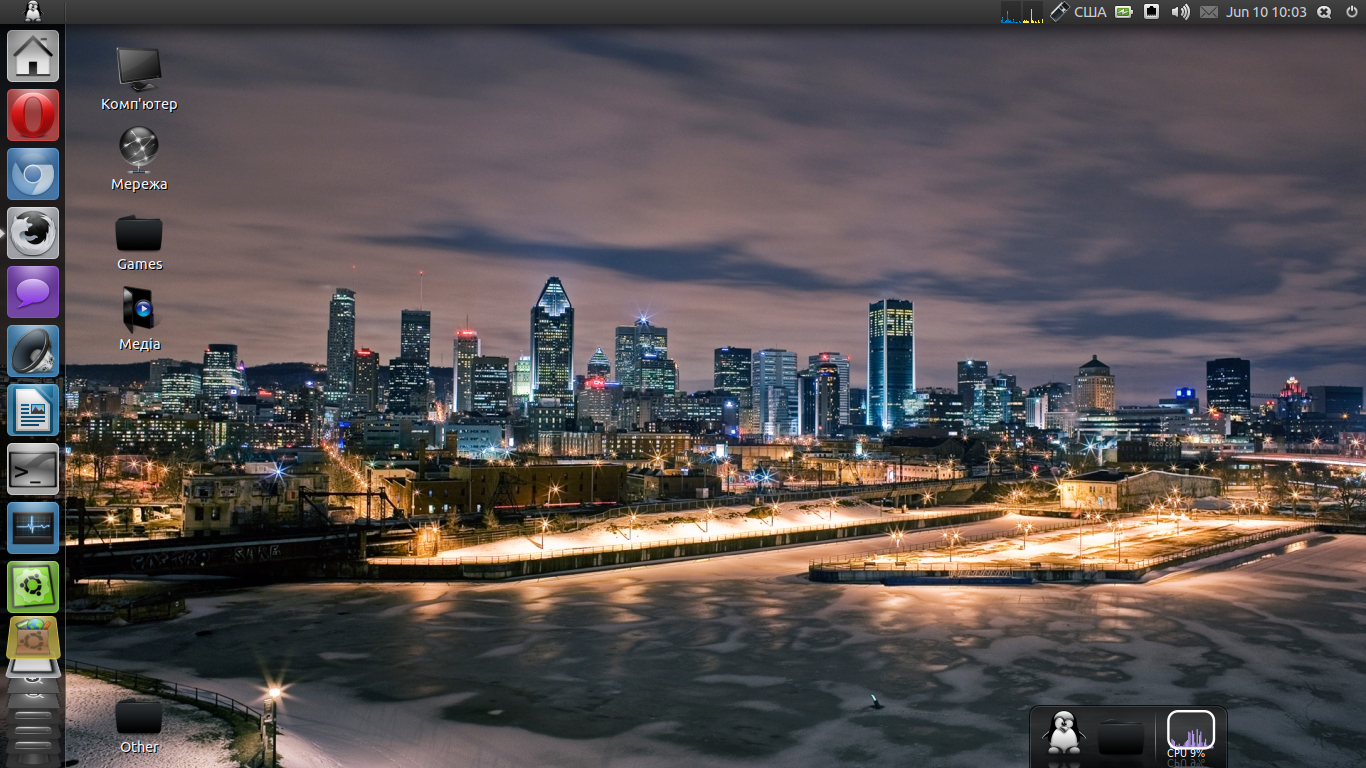Open the messaging envelope indicator menu

(x=1209, y=12)
